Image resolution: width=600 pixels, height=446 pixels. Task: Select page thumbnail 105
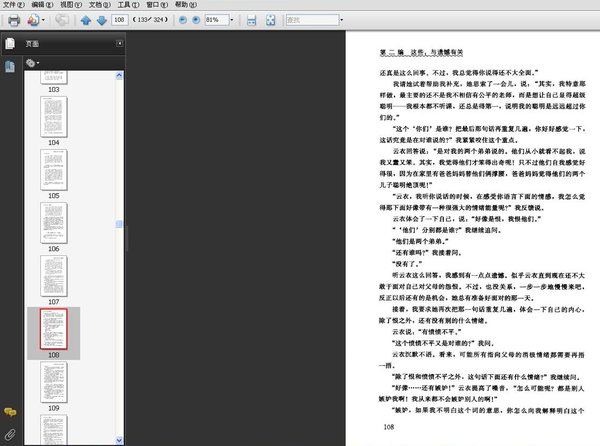click(54, 170)
